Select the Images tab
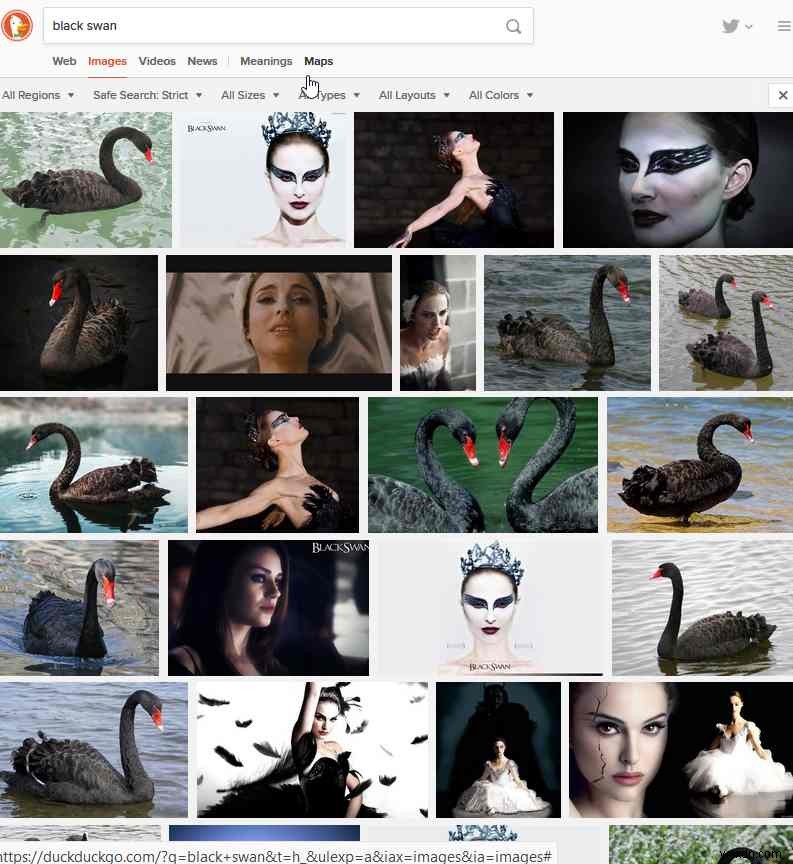 pos(107,61)
